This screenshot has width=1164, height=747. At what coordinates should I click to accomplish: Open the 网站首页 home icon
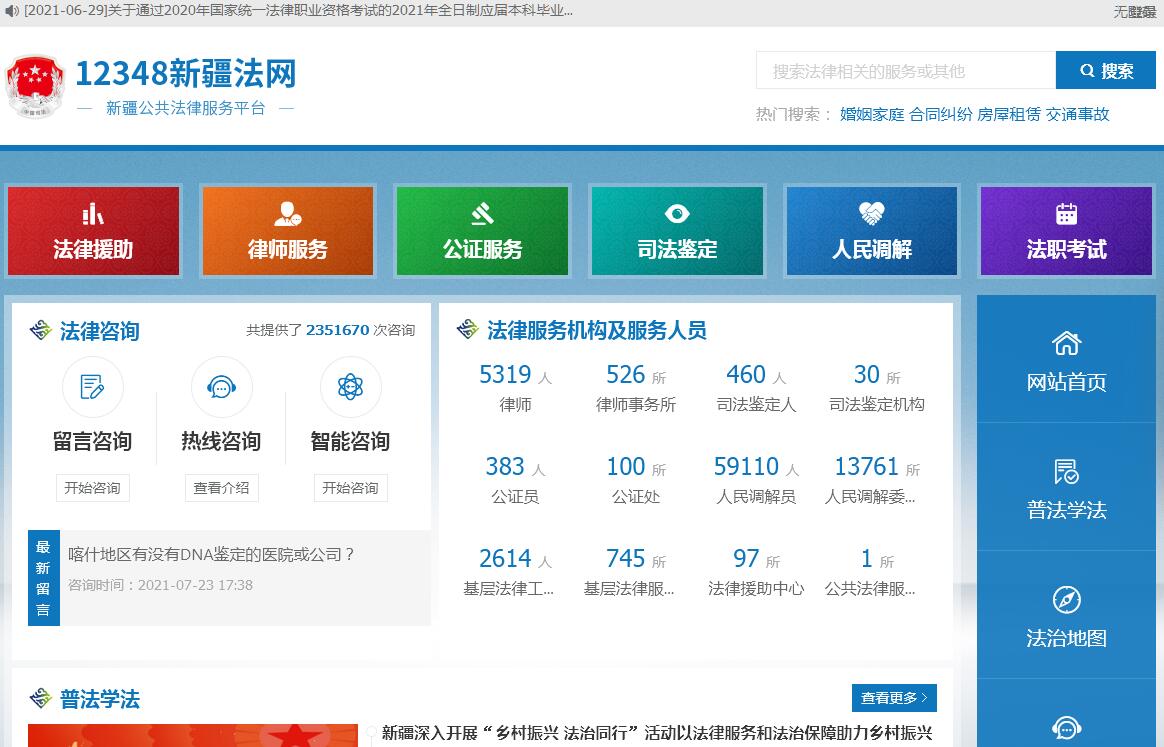[x=1066, y=344]
